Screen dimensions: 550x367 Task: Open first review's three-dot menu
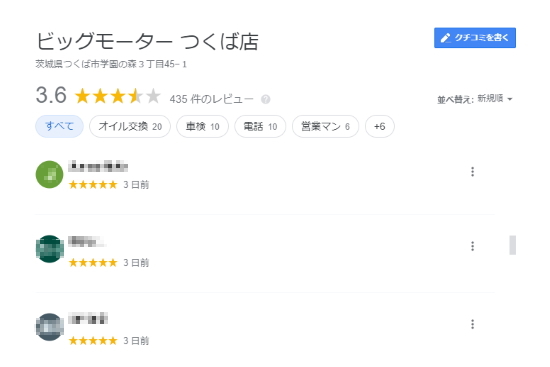[472, 172]
